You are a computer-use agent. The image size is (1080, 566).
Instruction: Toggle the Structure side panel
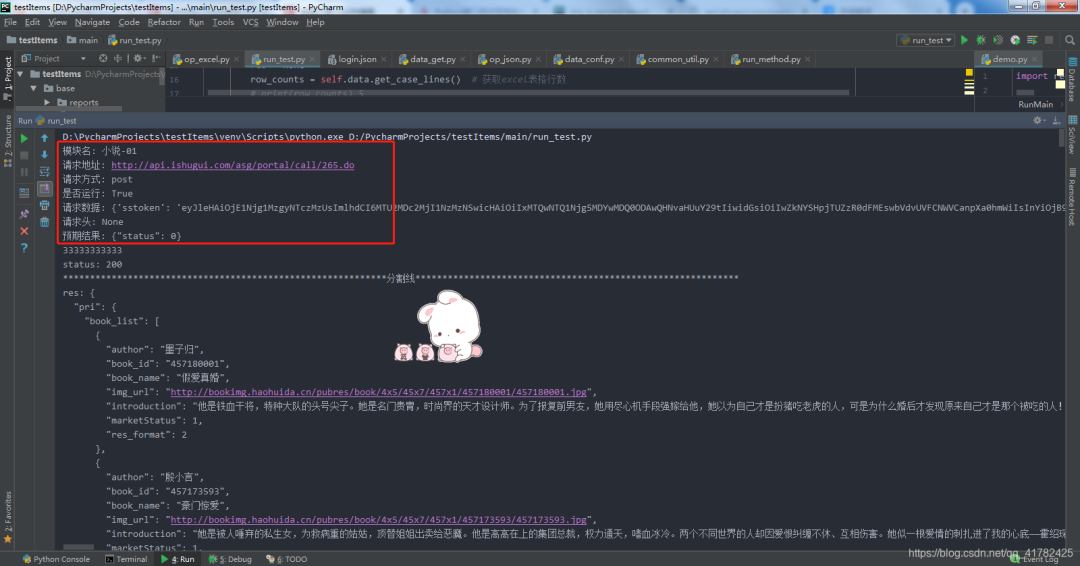tap(8, 140)
